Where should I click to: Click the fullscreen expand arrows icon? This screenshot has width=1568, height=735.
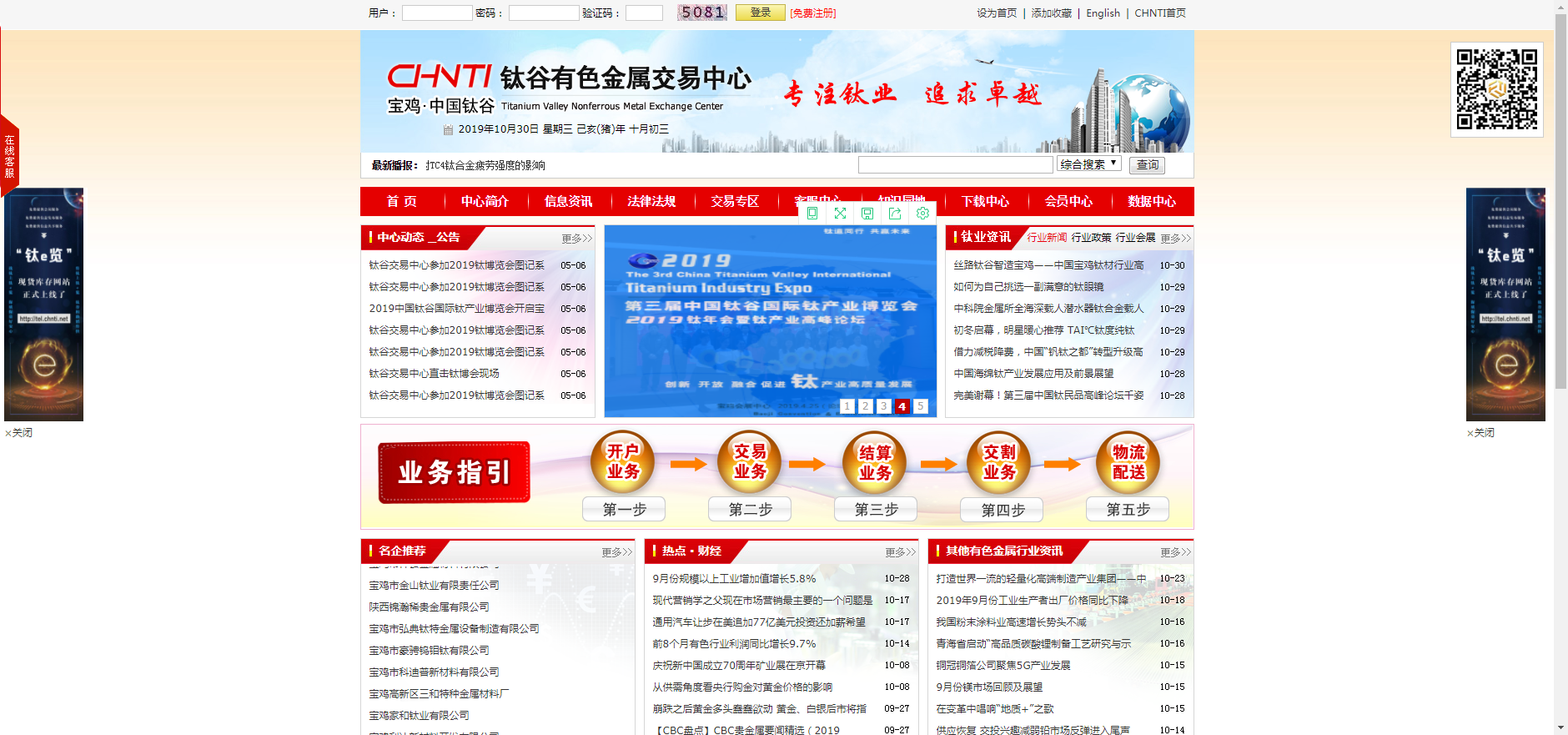pyautogui.click(x=840, y=213)
